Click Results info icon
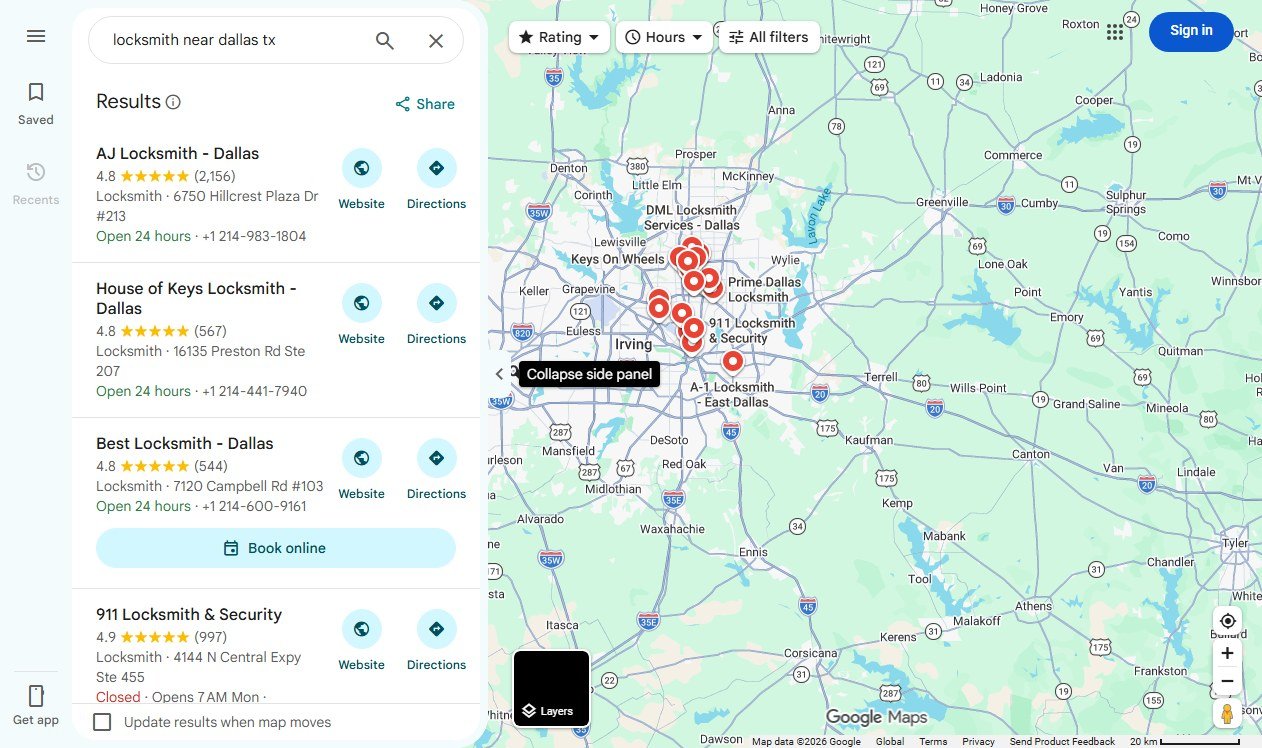Image resolution: width=1262 pixels, height=748 pixels. tap(173, 102)
